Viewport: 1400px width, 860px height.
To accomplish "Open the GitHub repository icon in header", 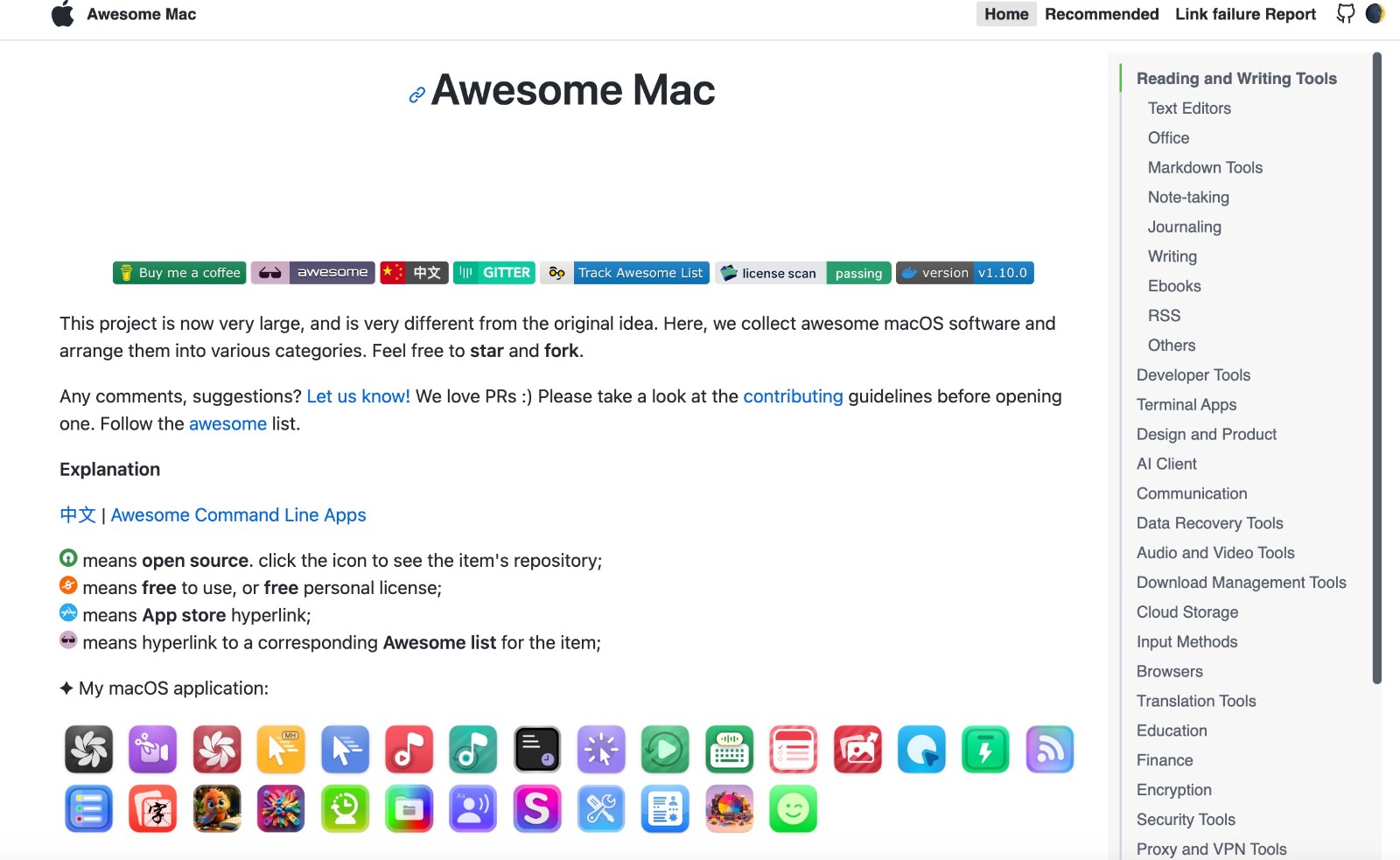I will coord(1346,14).
